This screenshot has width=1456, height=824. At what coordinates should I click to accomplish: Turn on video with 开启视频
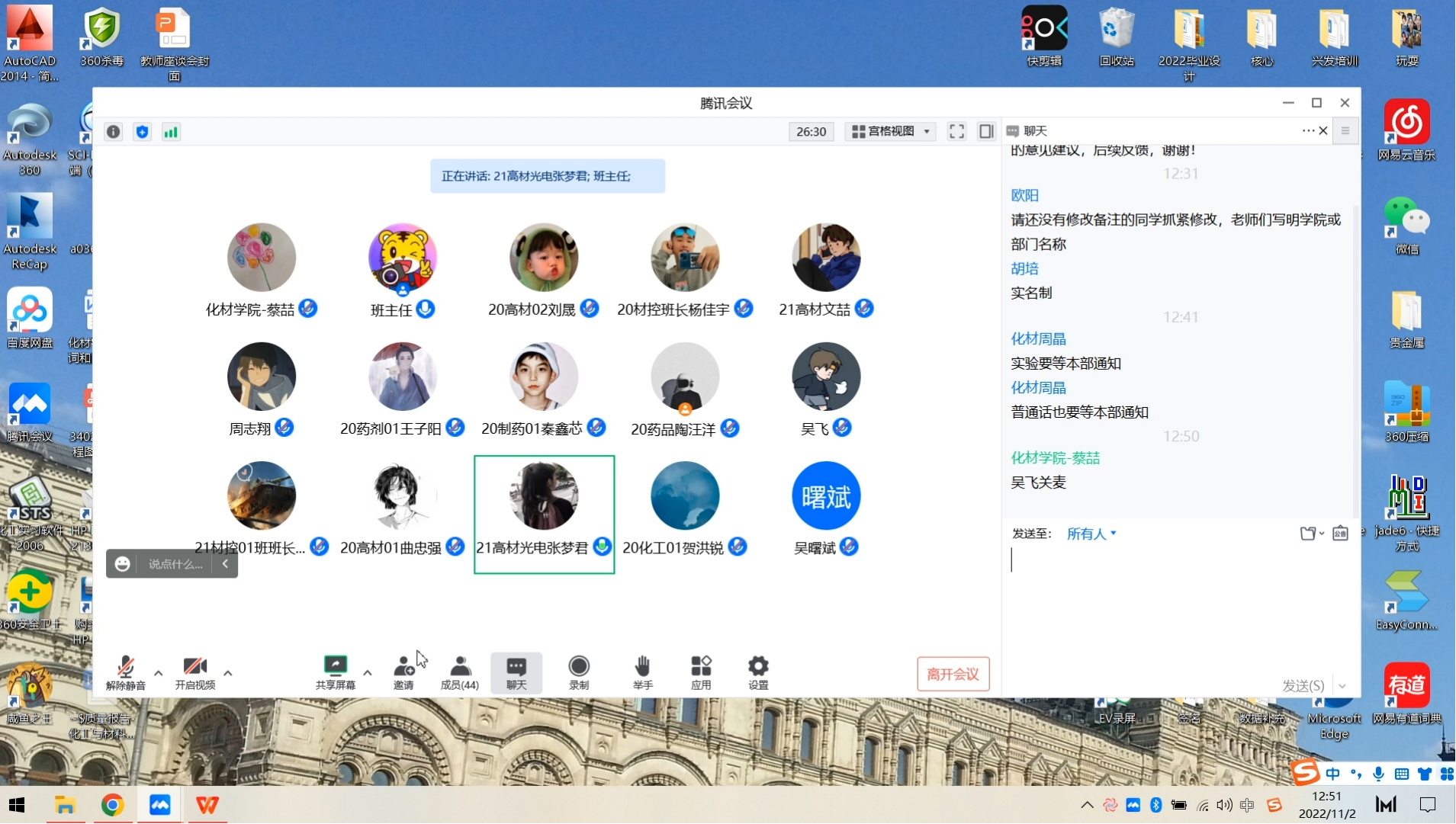pyautogui.click(x=195, y=672)
